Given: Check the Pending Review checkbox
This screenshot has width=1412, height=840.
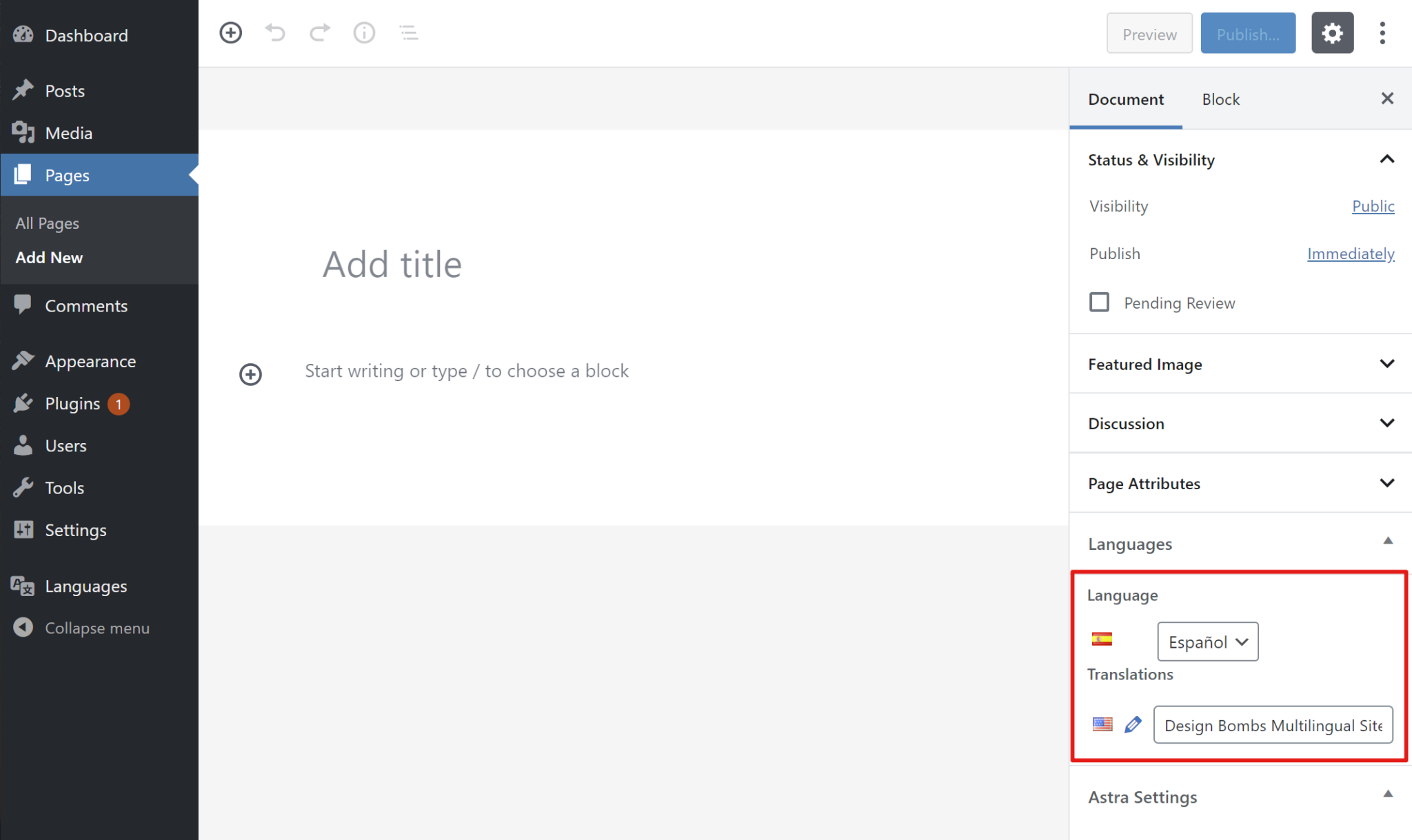Looking at the screenshot, I should click(1099, 302).
